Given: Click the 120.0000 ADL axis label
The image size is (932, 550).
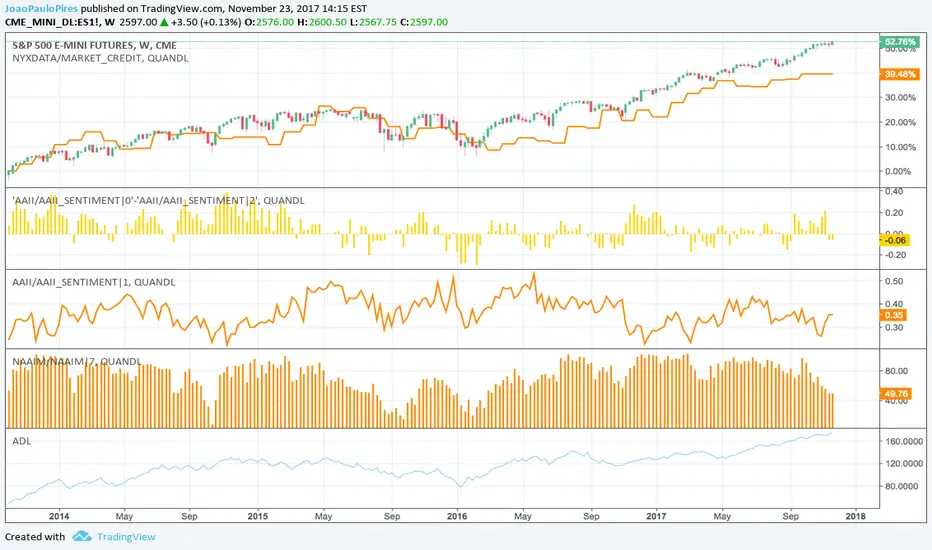Looking at the screenshot, I should 904,463.
